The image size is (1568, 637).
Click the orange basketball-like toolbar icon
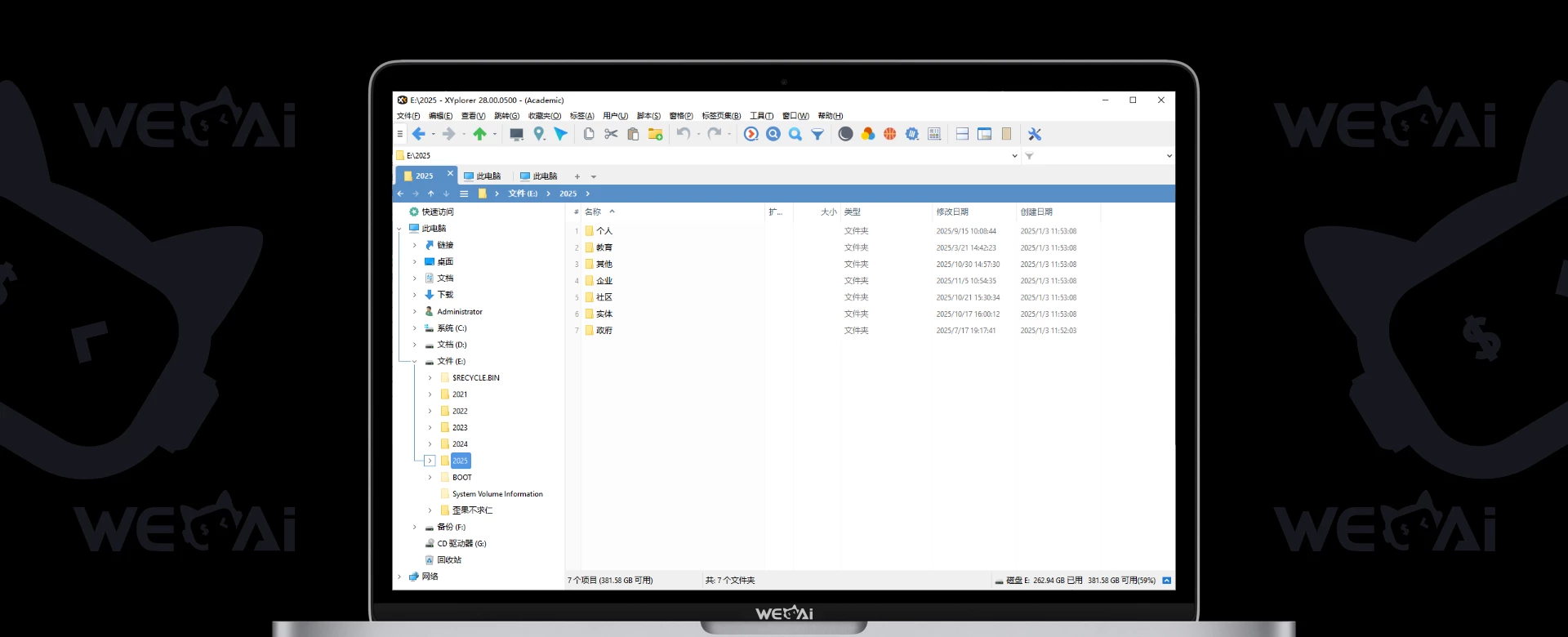pyautogui.click(x=890, y=134)
